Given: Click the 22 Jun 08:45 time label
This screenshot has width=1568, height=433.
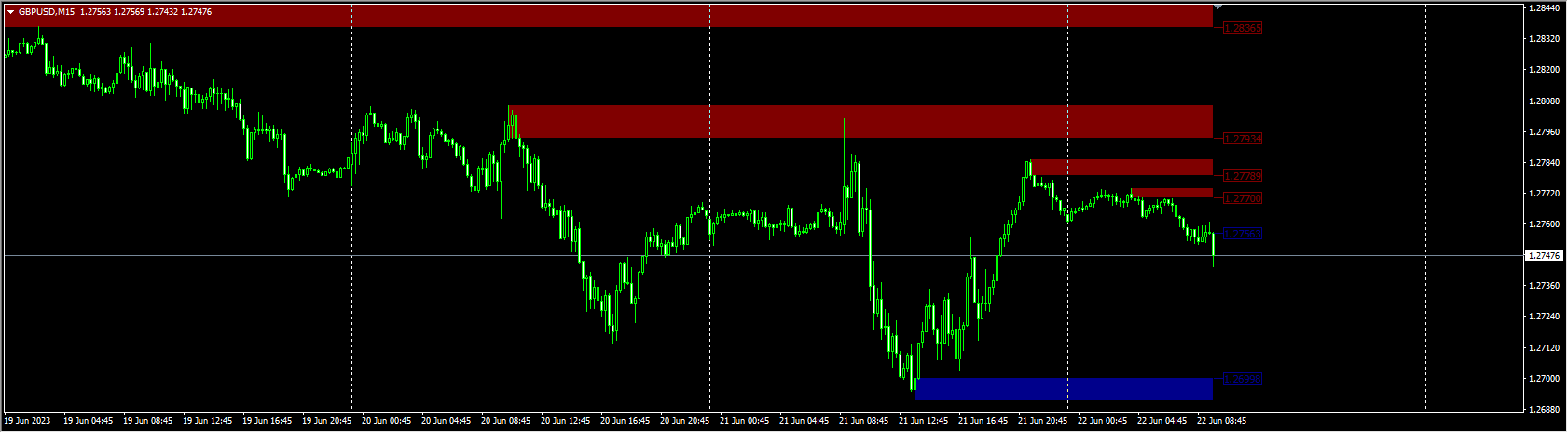Looking at the screenshot, I should pos(1222,421).
